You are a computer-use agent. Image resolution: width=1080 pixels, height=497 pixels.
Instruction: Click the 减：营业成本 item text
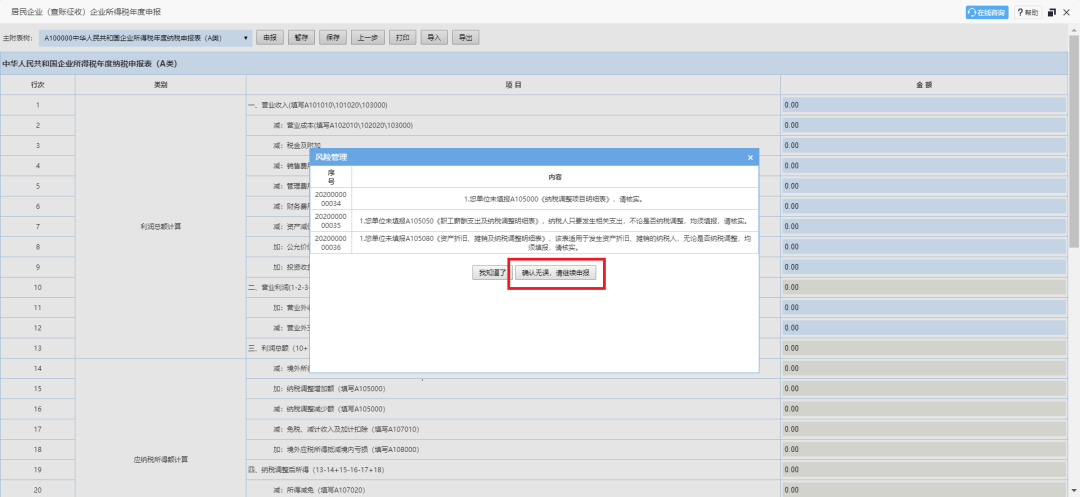tap(343, 125)
